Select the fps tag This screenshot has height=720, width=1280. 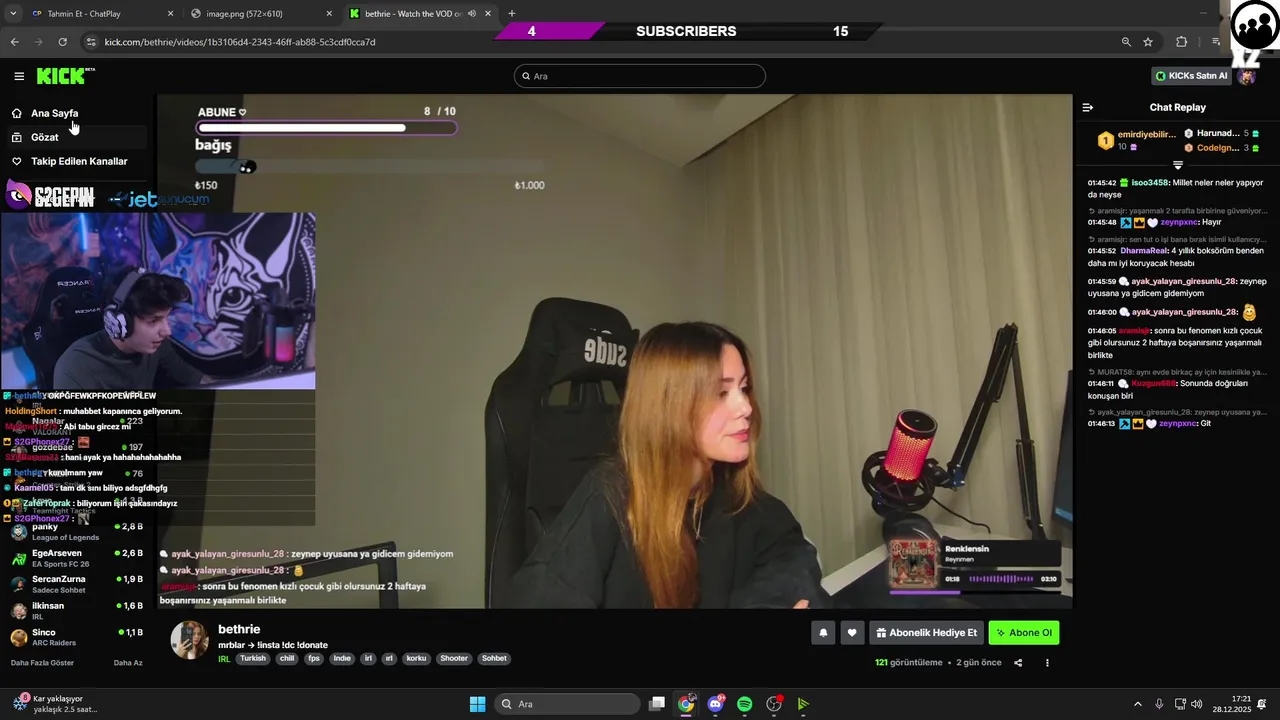click(x=314, y=659)
